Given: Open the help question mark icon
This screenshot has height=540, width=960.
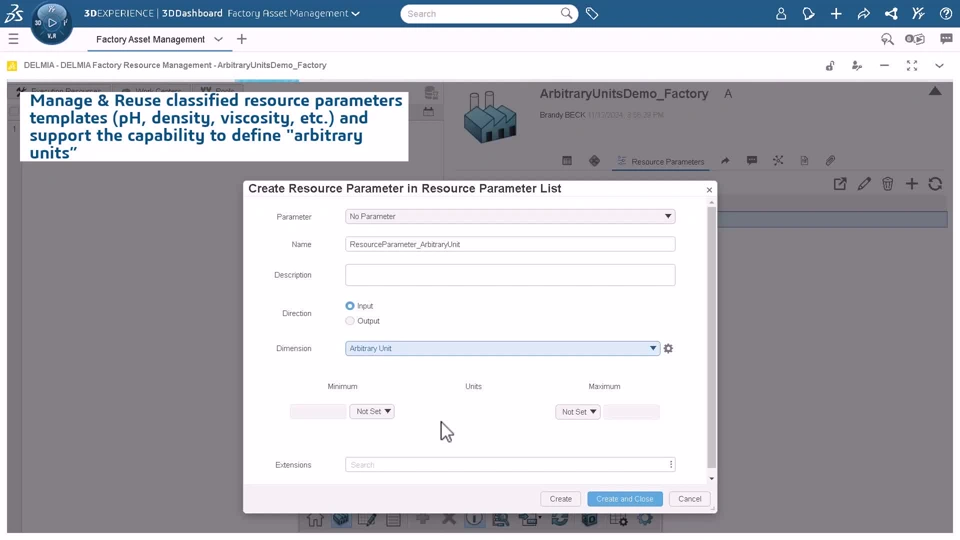Looking at the screenshot, I should (945, 13).
